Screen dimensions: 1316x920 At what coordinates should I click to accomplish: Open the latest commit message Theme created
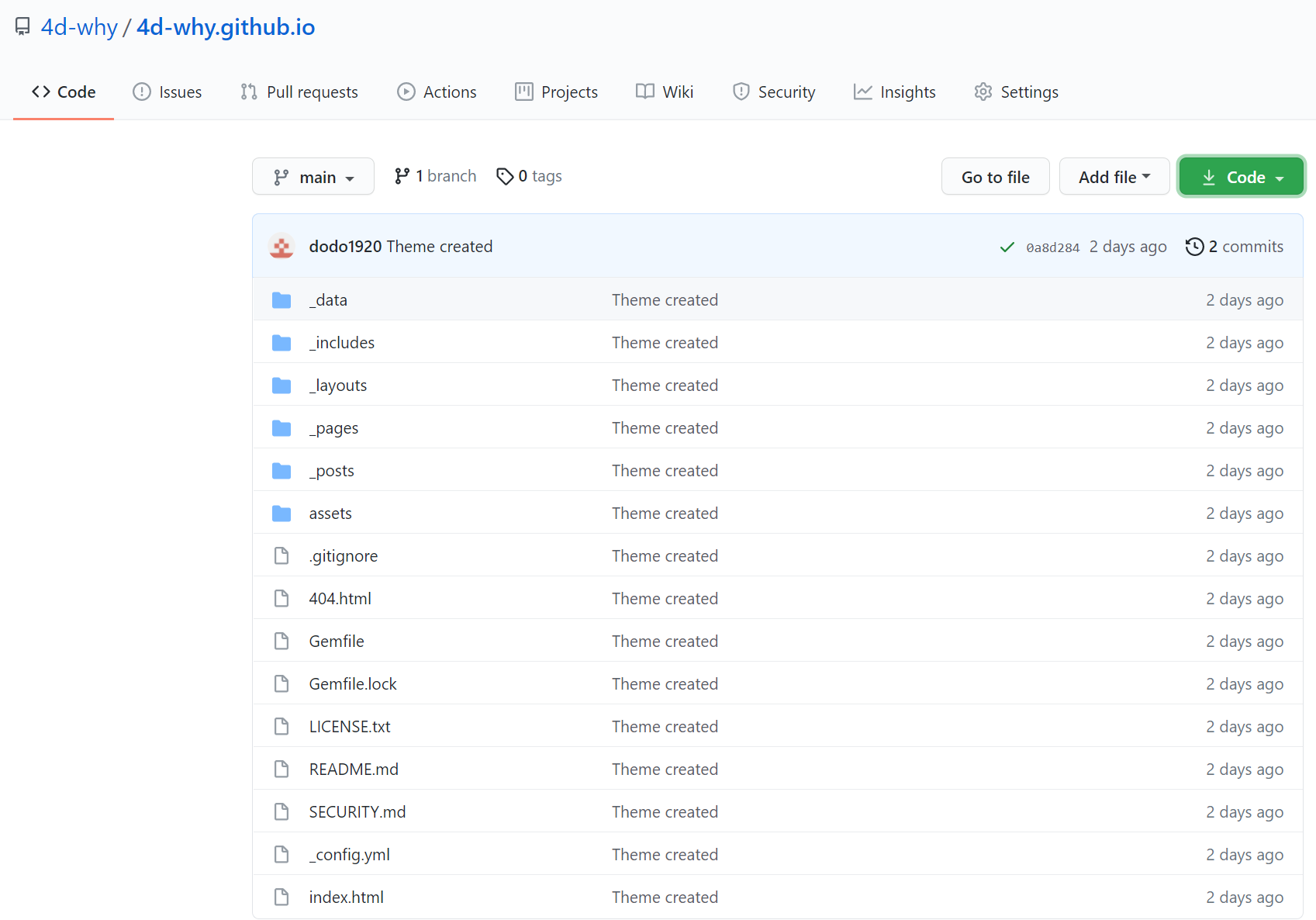(x=440, y=247)
